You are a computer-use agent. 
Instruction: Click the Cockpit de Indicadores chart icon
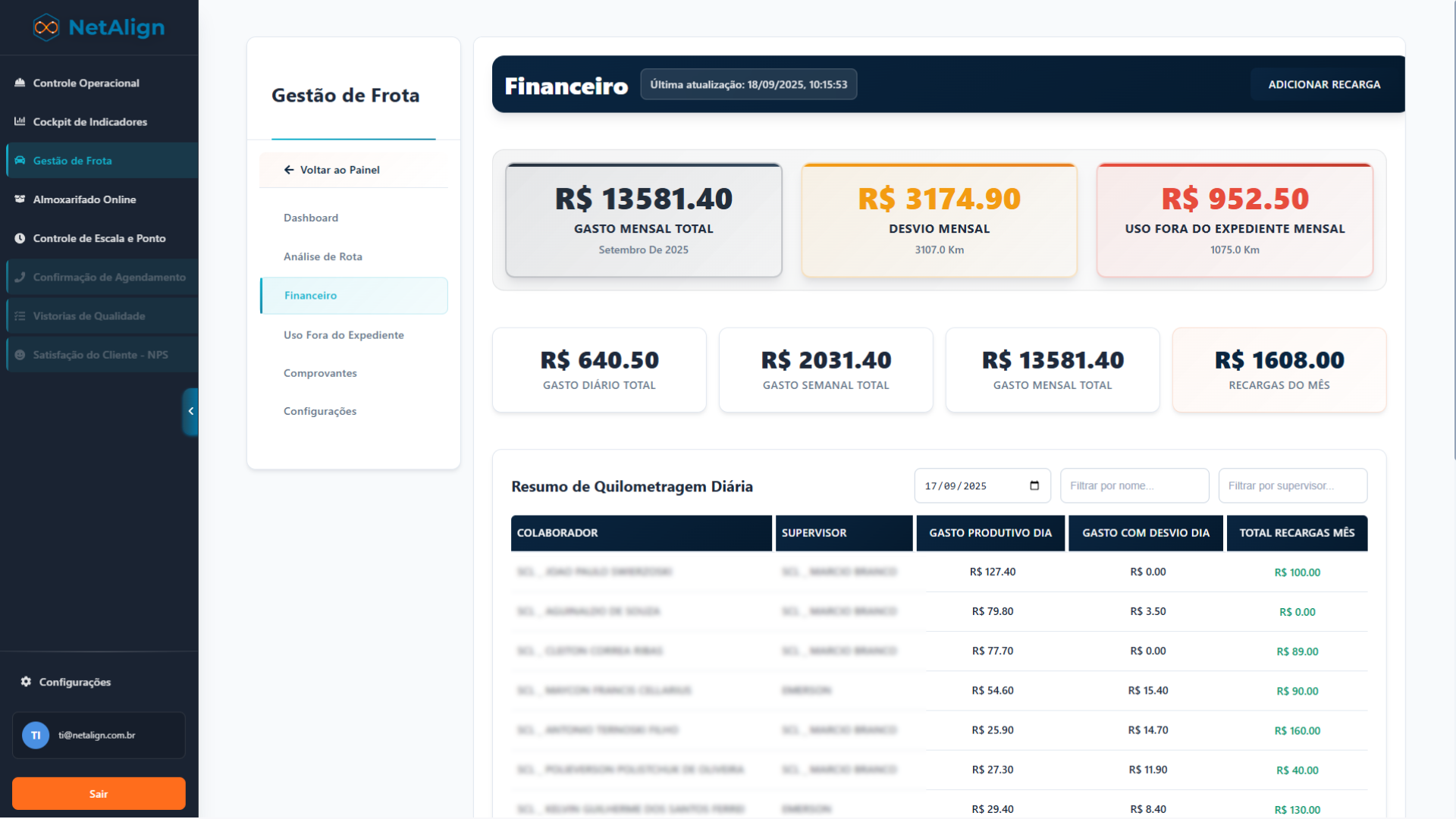click(20, 121)
